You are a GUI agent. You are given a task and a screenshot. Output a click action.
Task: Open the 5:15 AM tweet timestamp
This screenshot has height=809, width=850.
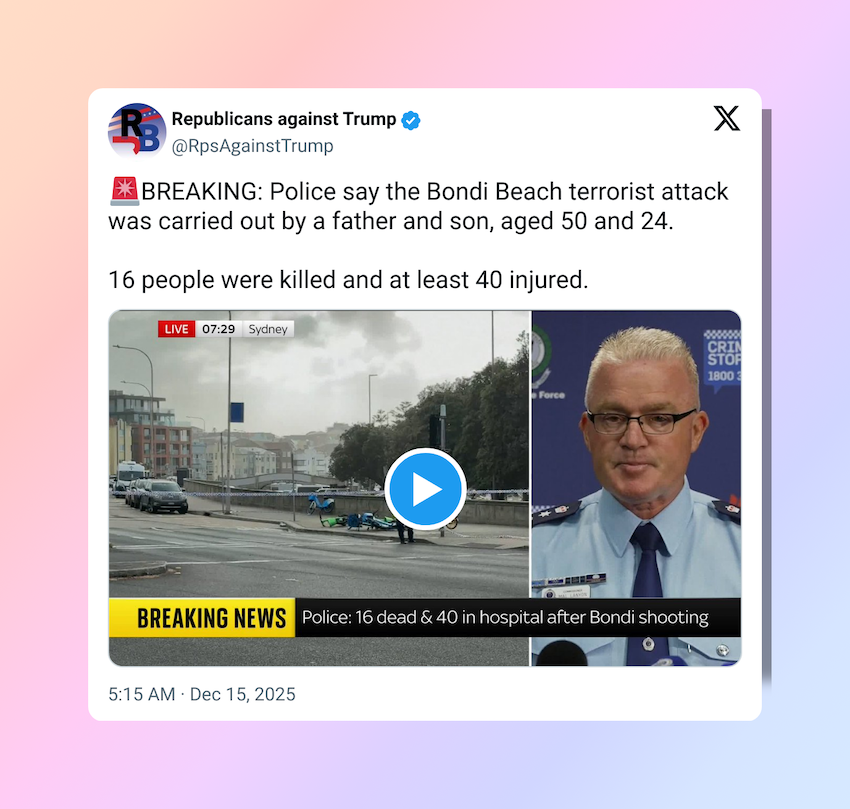(x=141, y=694)
